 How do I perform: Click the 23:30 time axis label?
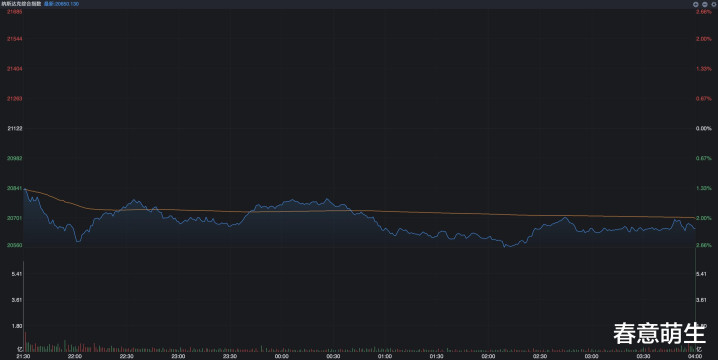pyautogui.click(x=230, y=356)
